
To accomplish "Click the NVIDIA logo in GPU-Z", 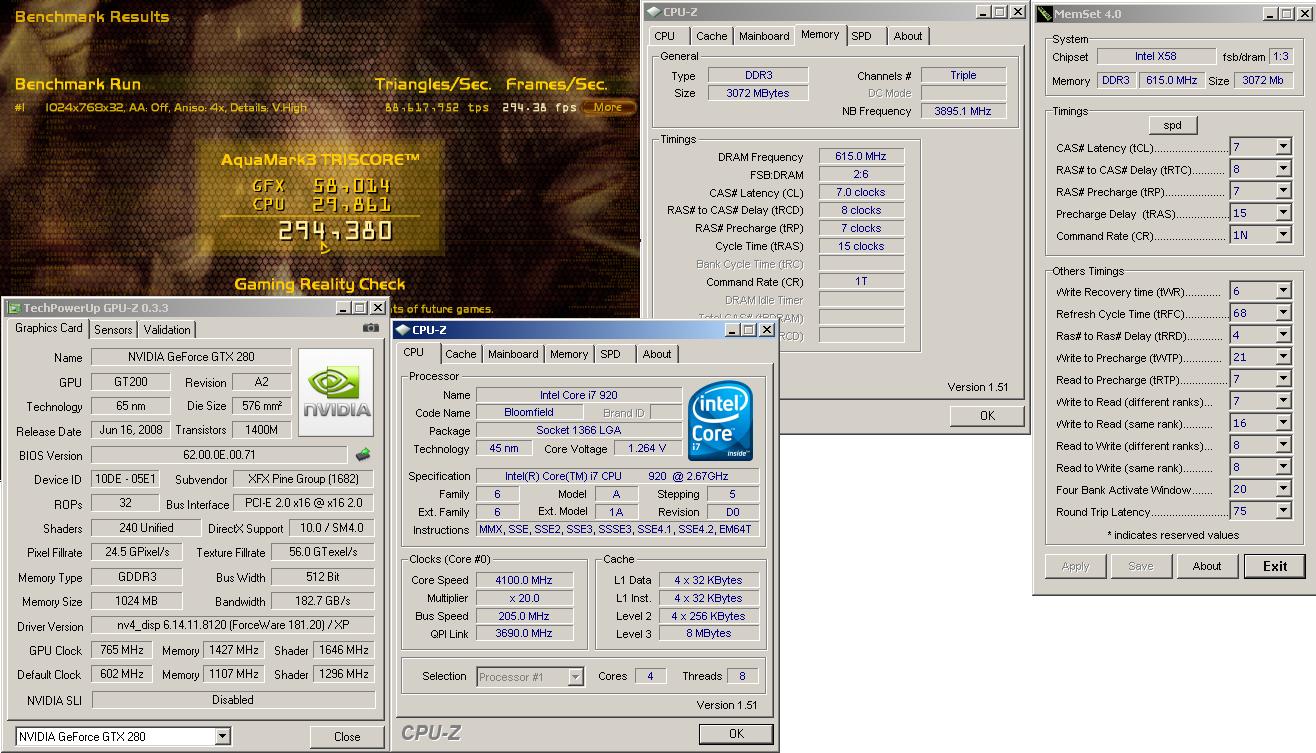I will point(337,392).
